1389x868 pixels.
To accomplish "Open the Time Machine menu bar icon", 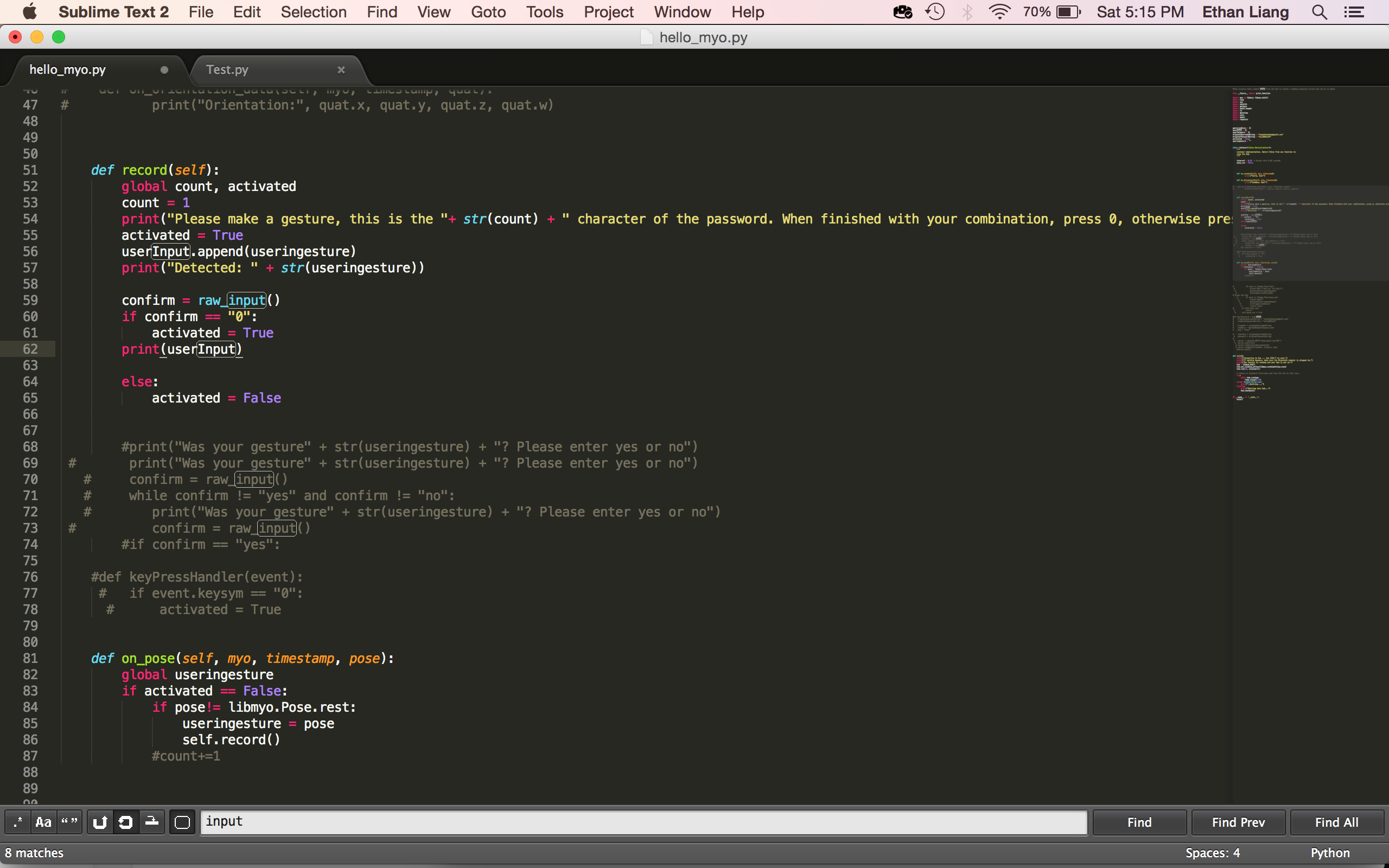I will (x=935, y=12).
